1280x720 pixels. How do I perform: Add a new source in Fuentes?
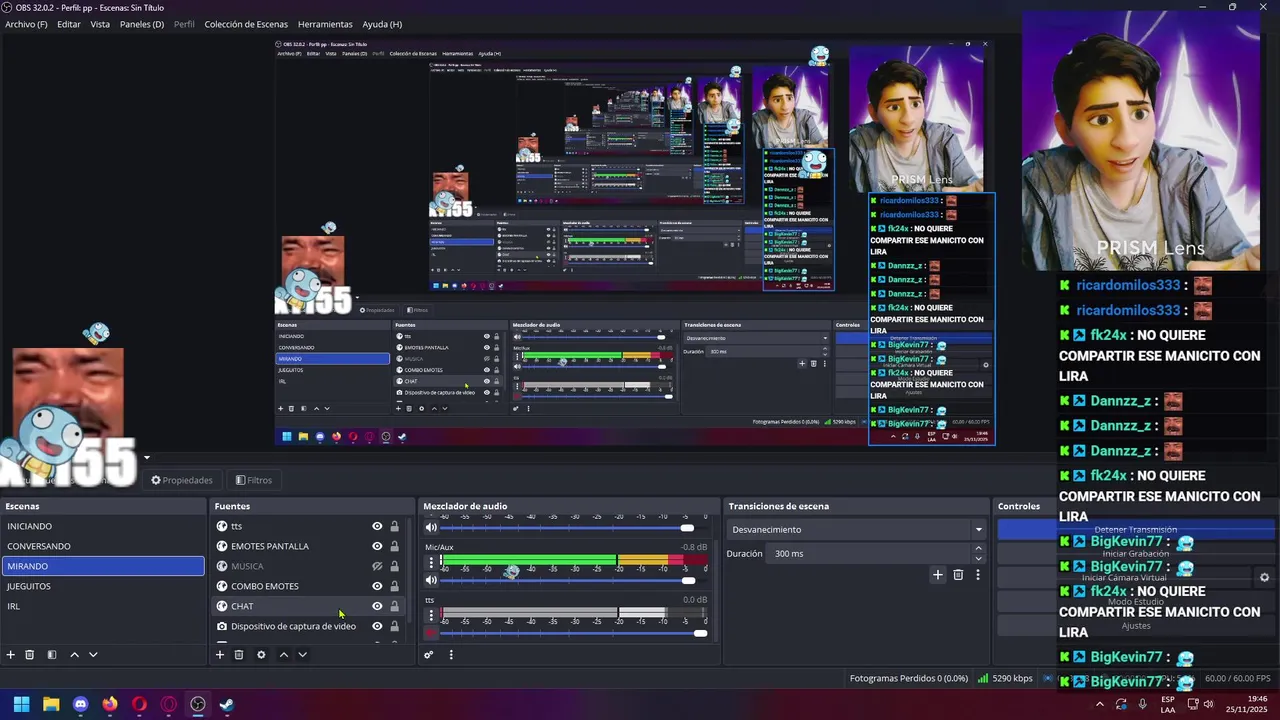(x=220, y=655)
